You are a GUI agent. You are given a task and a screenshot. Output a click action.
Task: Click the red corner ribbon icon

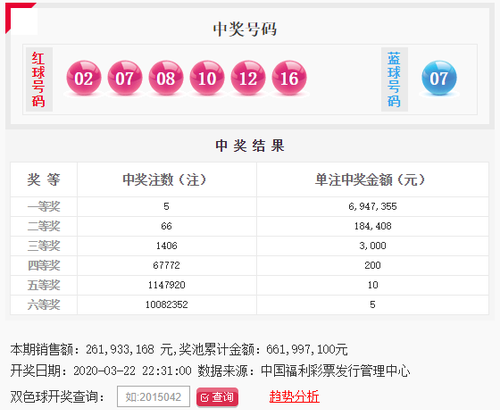19,17
